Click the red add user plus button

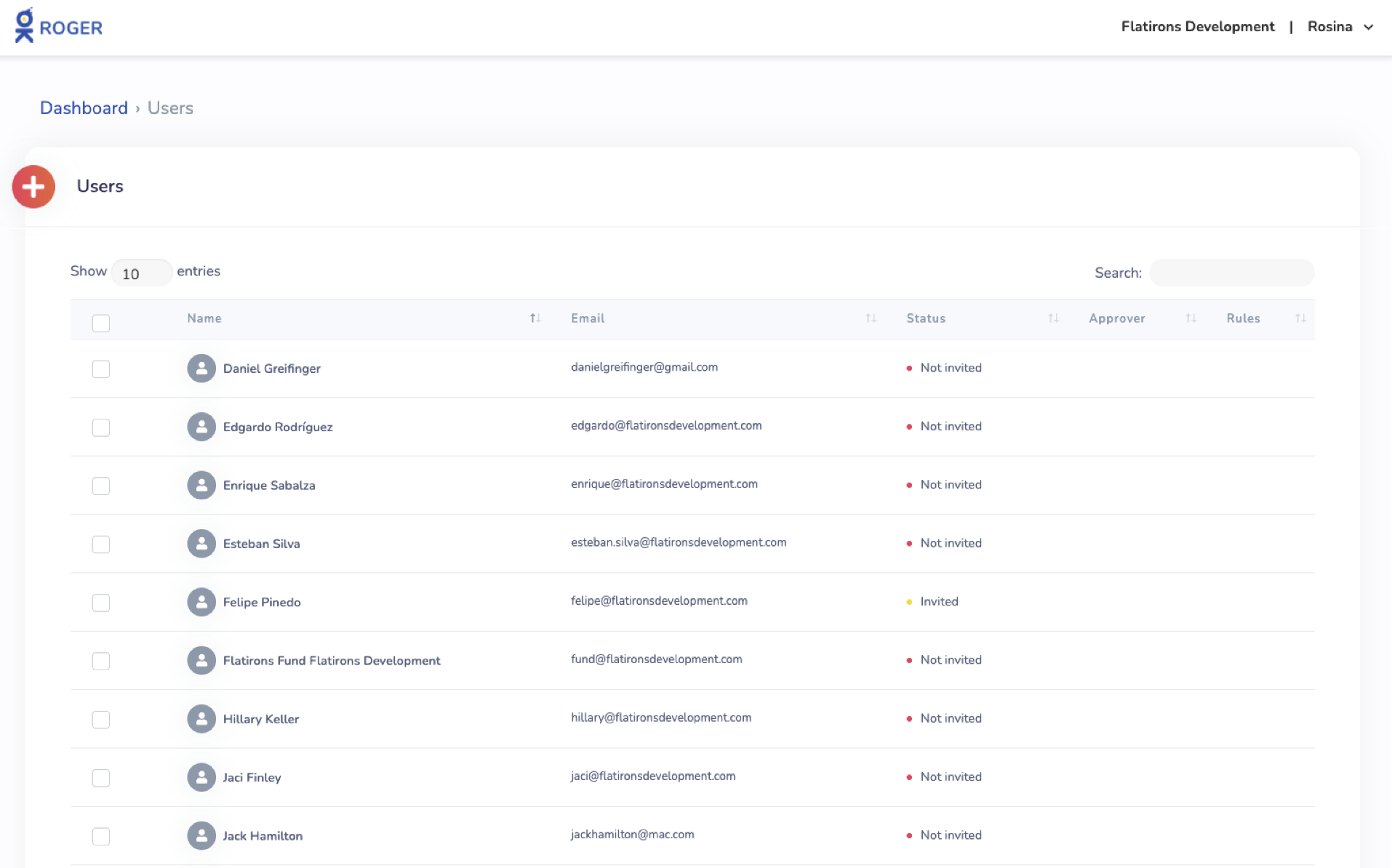[x=33, y=187]
